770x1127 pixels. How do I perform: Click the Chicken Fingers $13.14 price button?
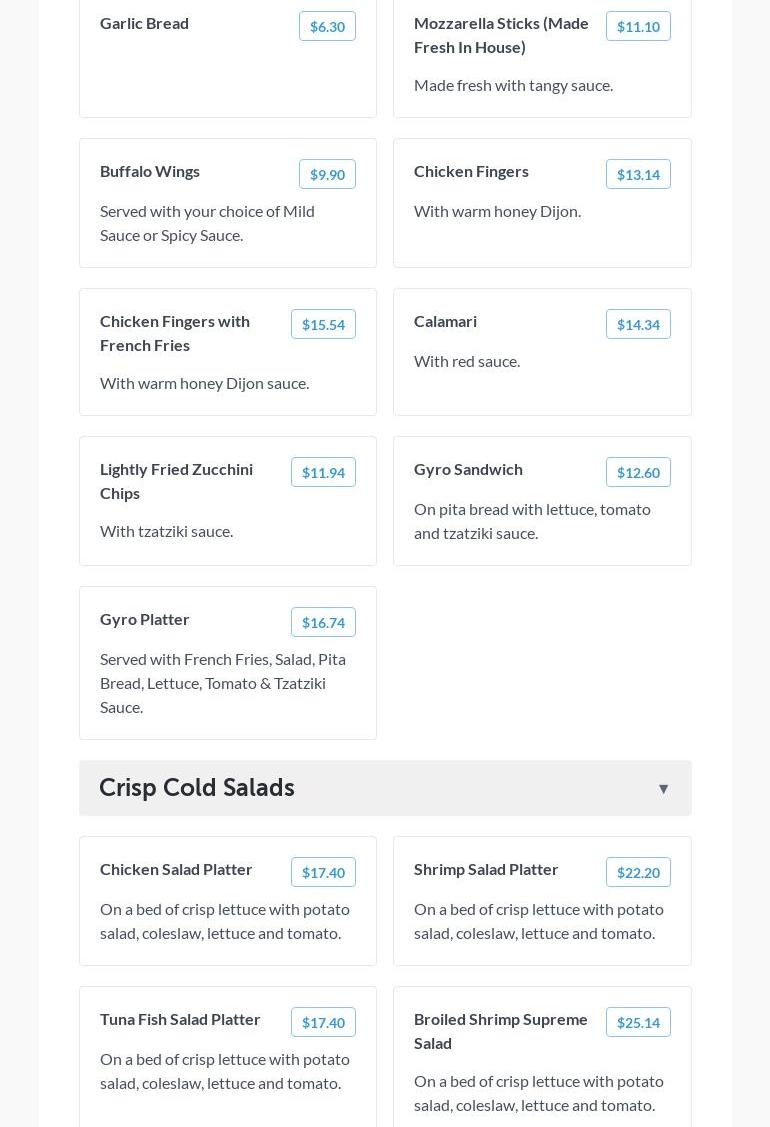coord(638,175)
